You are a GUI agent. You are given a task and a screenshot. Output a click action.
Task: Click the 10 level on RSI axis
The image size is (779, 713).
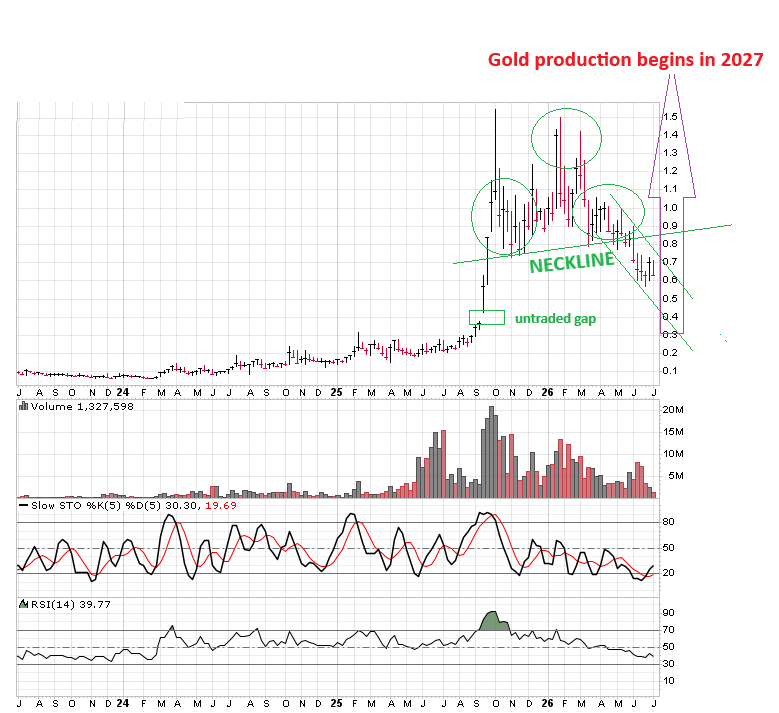(669, 681)
